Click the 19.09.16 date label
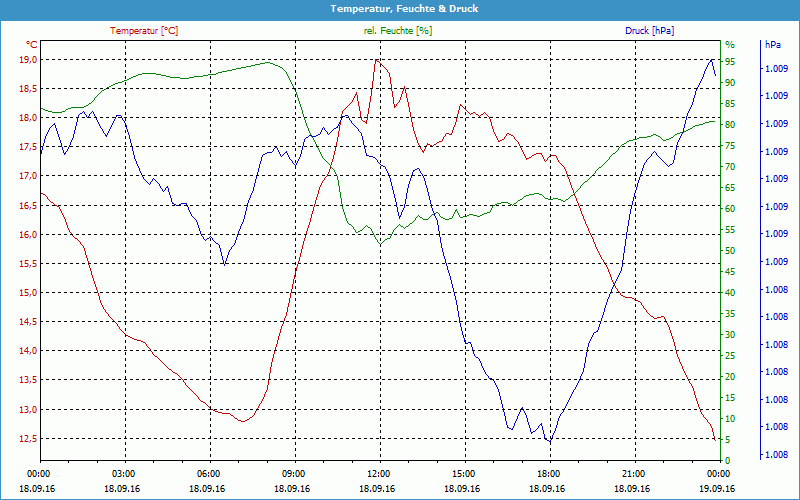This screenshot has width=800, height=500. (x=717, y=489)
